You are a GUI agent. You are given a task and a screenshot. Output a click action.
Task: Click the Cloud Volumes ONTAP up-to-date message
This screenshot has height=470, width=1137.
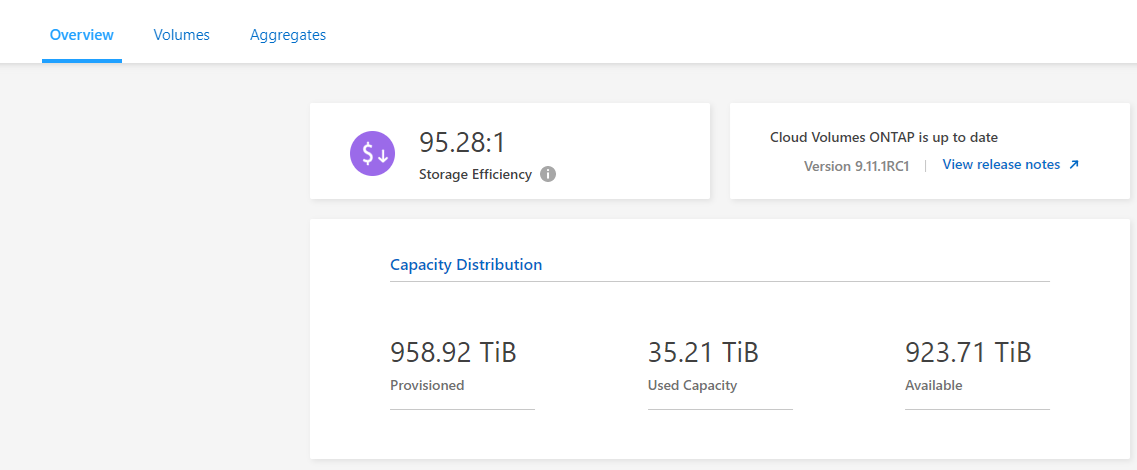point(884,137)
